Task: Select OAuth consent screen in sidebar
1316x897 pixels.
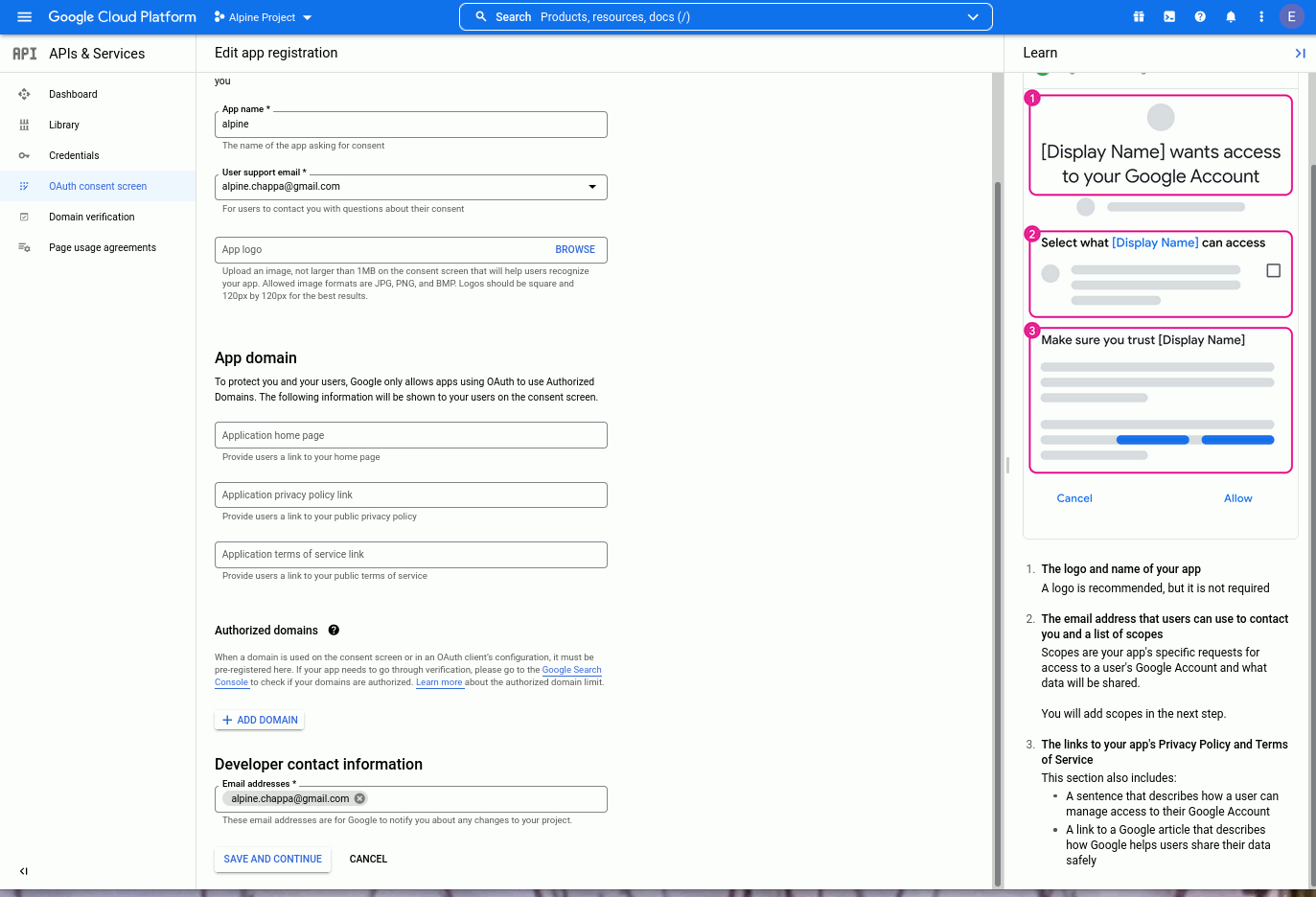Action: (x=98, y=186)
